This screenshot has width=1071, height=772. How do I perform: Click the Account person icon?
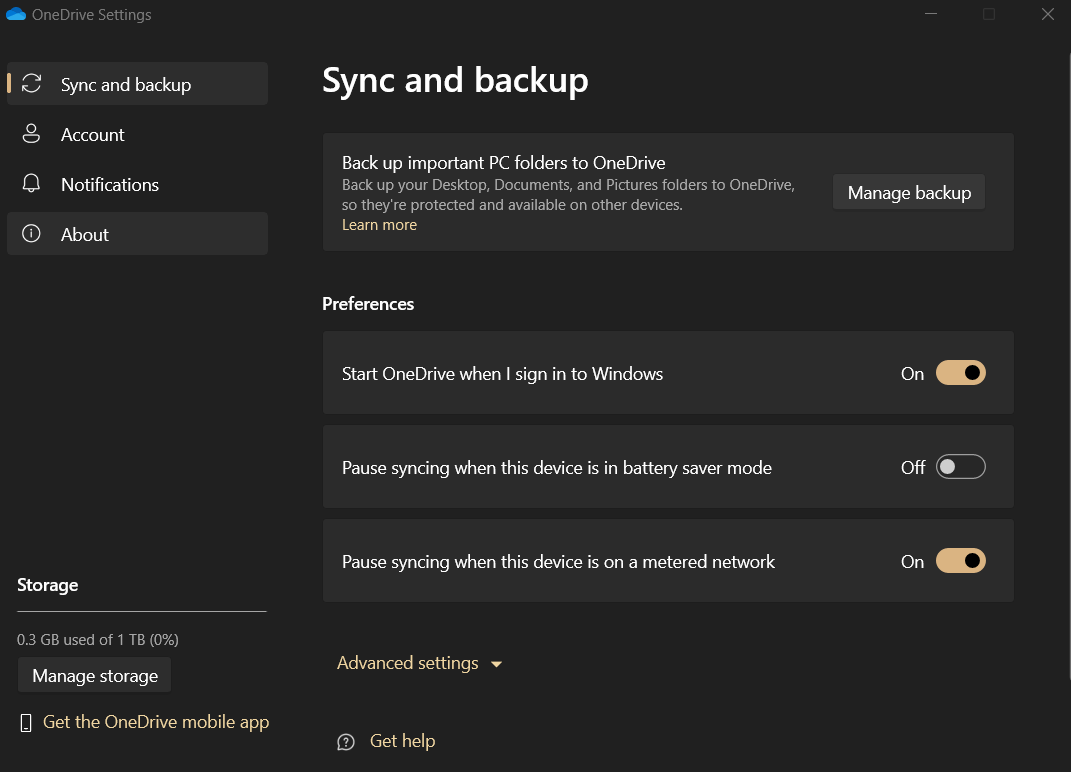coord(31,133)
